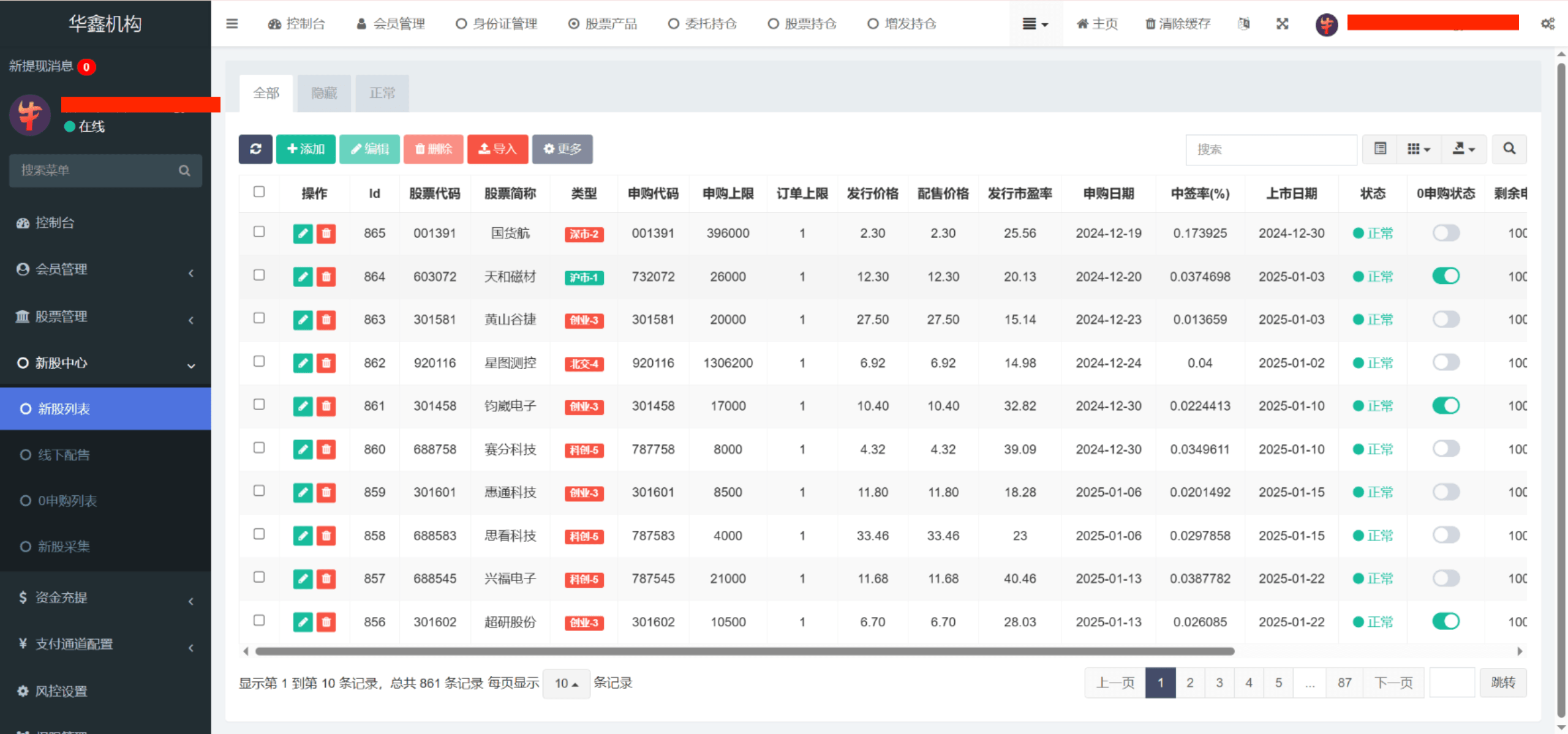Open the page size 10 dropdown
This screenshot has height=734, width=1568.
click(566, 683)
